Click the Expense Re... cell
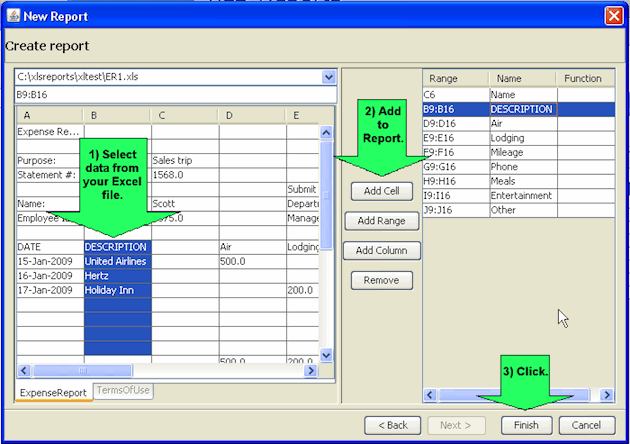Screen dimensions: 630x444 (50, 132)
